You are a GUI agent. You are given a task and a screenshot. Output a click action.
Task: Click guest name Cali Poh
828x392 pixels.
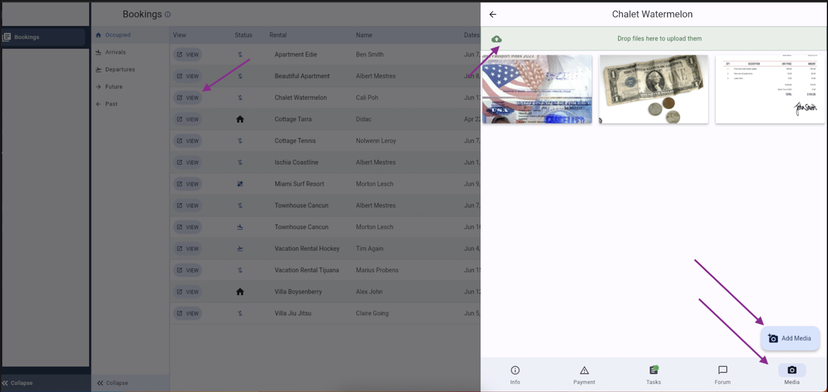point(367,98)
